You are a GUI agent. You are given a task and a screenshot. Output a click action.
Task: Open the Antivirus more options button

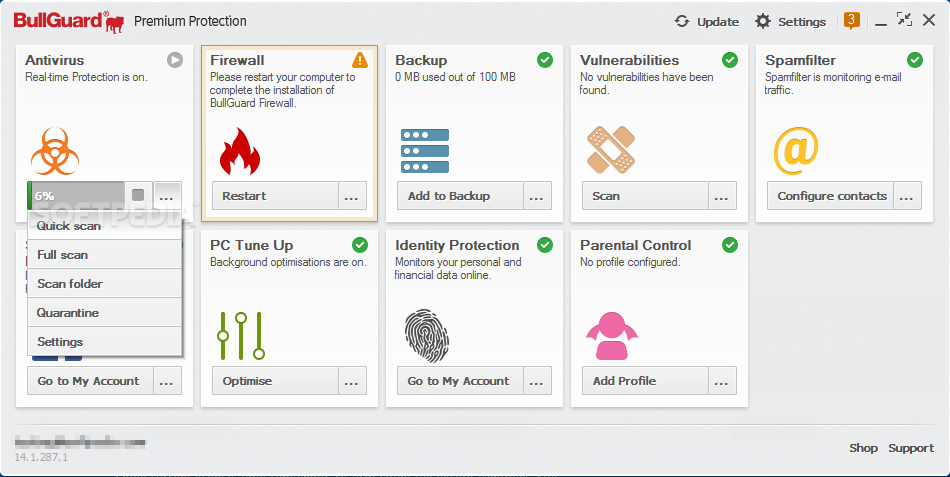coord(167,195)
